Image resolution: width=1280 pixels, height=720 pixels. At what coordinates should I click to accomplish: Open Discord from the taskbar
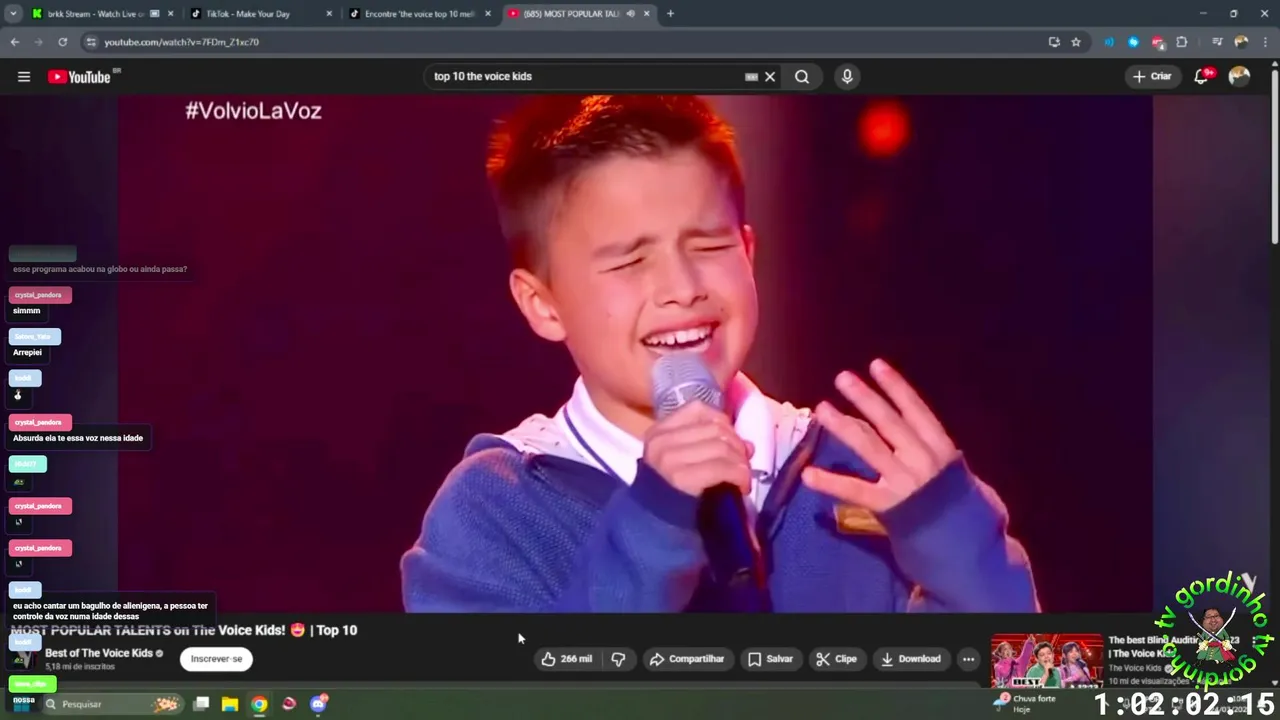(x=318, y=704)
